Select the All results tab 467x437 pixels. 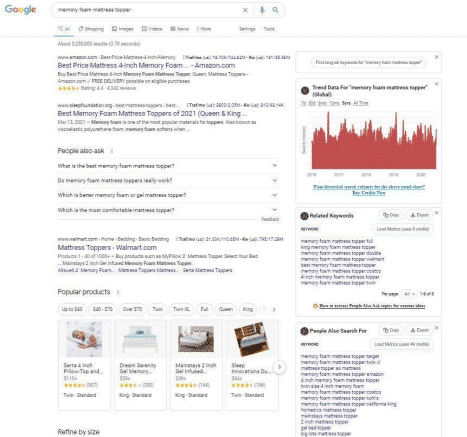point(64,29)
